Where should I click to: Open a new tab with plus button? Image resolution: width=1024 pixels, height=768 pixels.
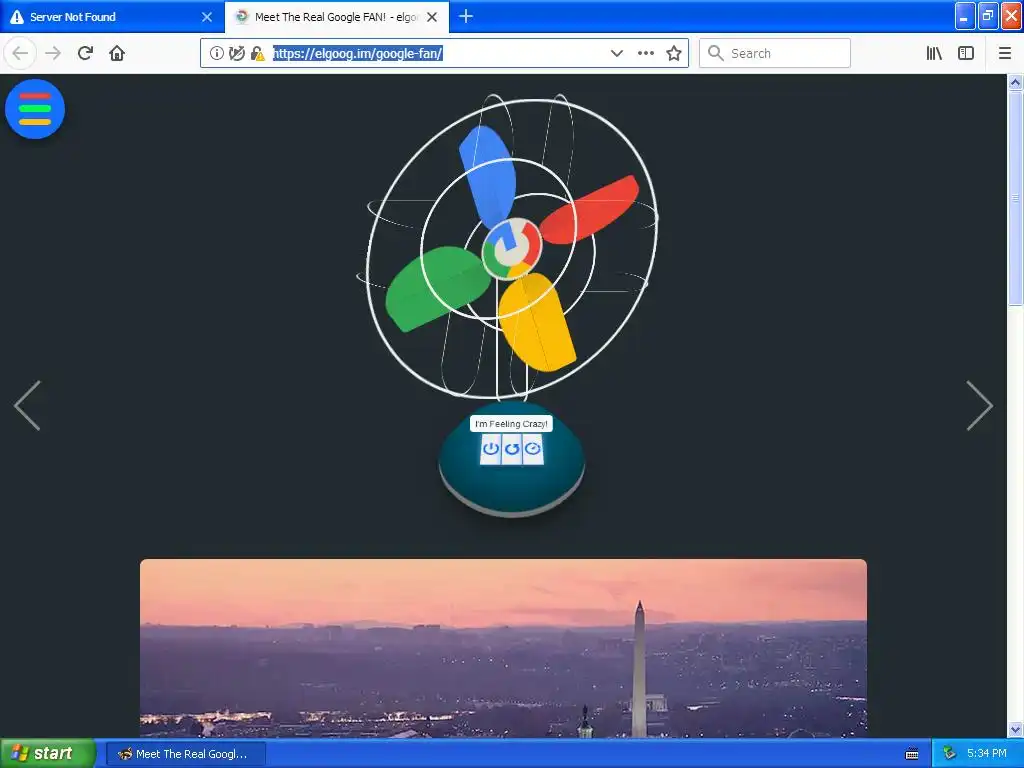click(466, 16)
